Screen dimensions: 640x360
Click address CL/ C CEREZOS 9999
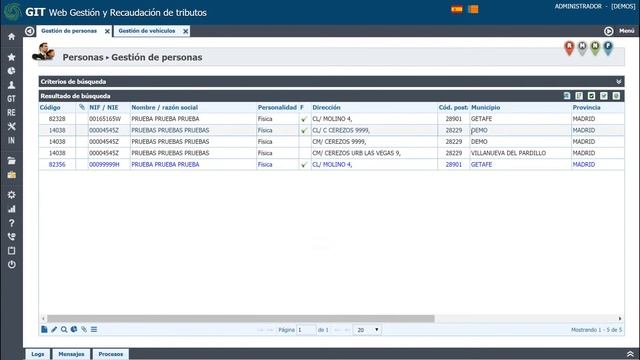(341, 130)
